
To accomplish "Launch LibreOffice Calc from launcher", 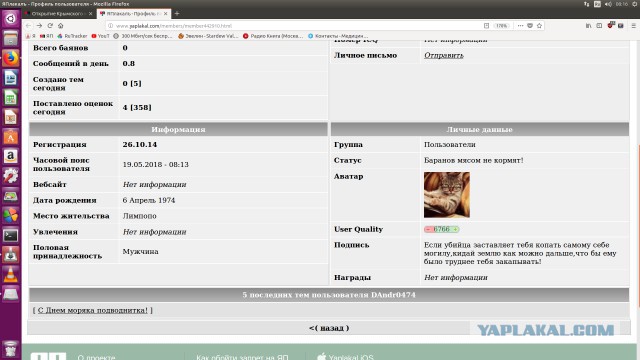I will tap(11, 98).
